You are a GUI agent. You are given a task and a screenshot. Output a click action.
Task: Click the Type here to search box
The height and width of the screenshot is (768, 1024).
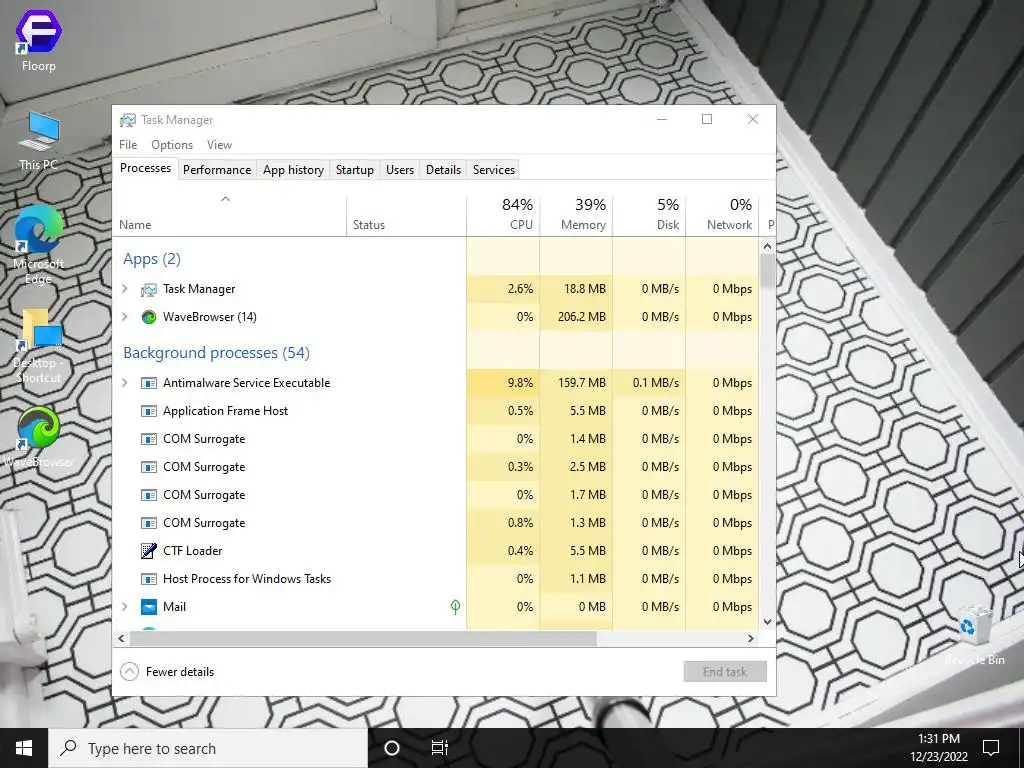point(208,748)
